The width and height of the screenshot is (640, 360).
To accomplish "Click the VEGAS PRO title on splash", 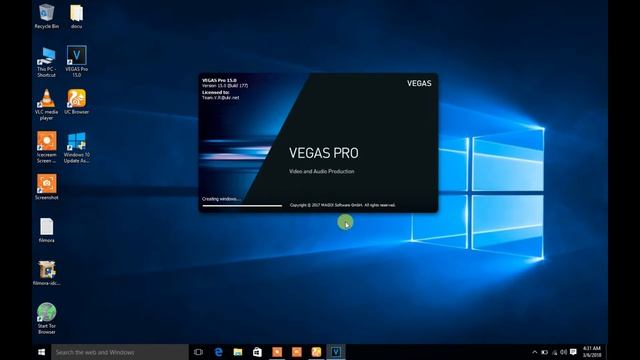I will (x=324, y=153).
